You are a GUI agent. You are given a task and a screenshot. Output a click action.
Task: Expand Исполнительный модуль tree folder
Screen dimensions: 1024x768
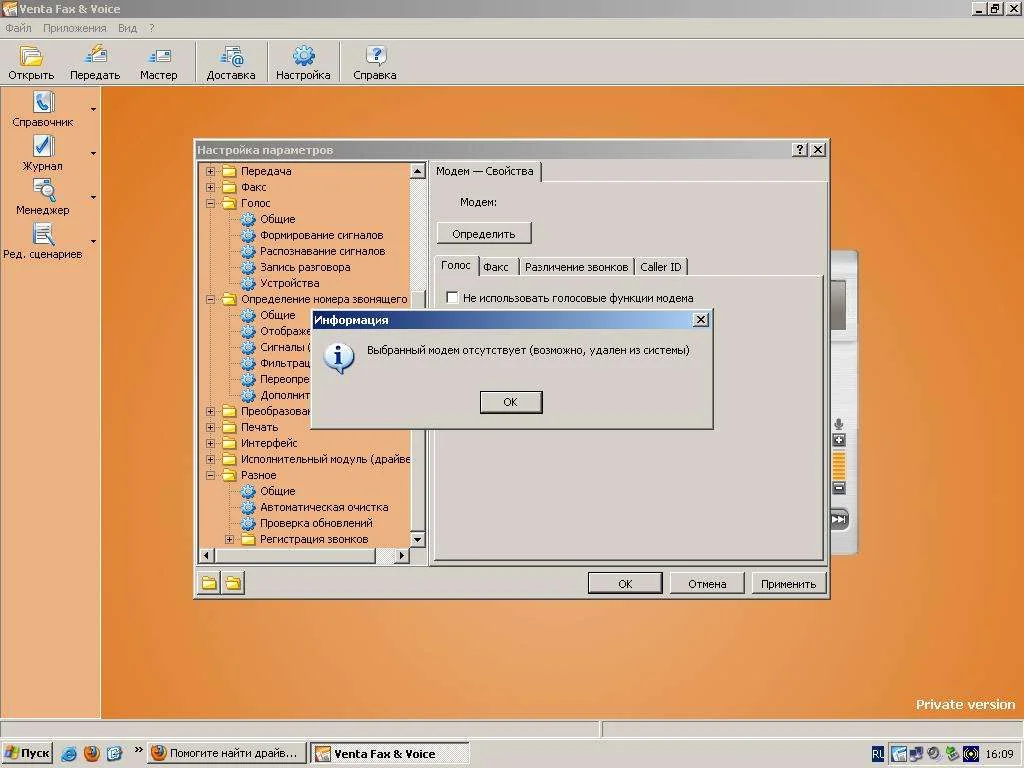[x=210, y=459]
